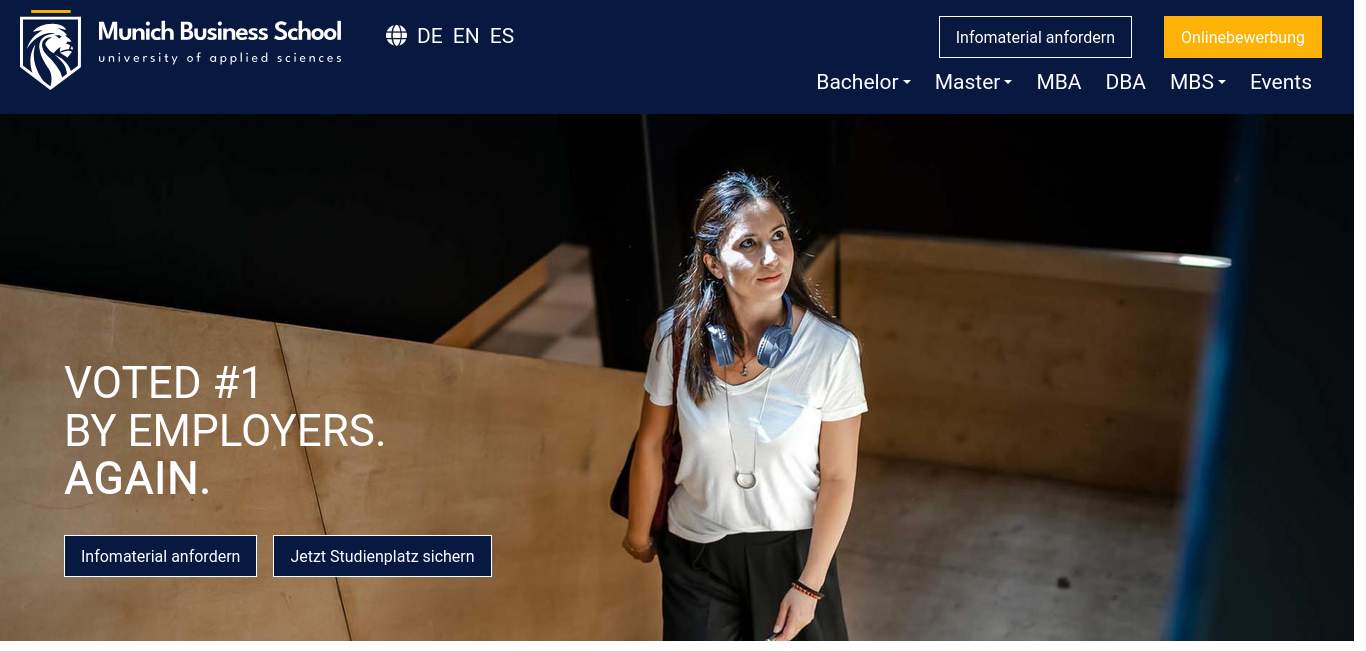Click header Infomaterial anfordern outlined button

(x=1035, y=37)
